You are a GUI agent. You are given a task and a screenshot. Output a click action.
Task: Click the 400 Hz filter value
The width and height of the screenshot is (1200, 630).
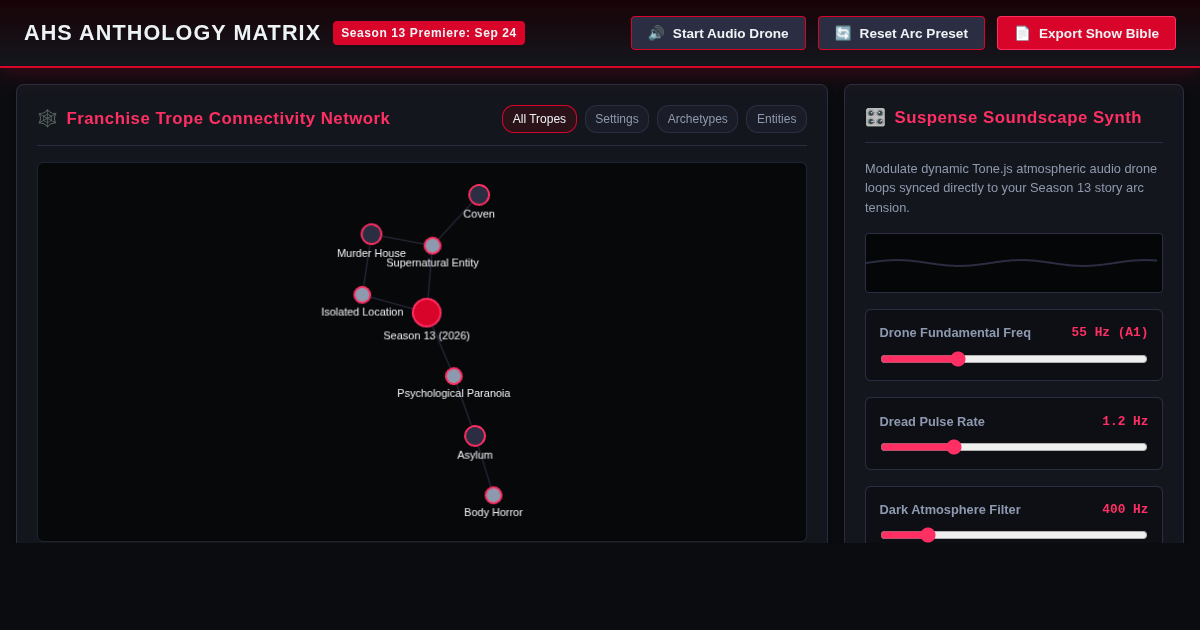click(1125, 509)
